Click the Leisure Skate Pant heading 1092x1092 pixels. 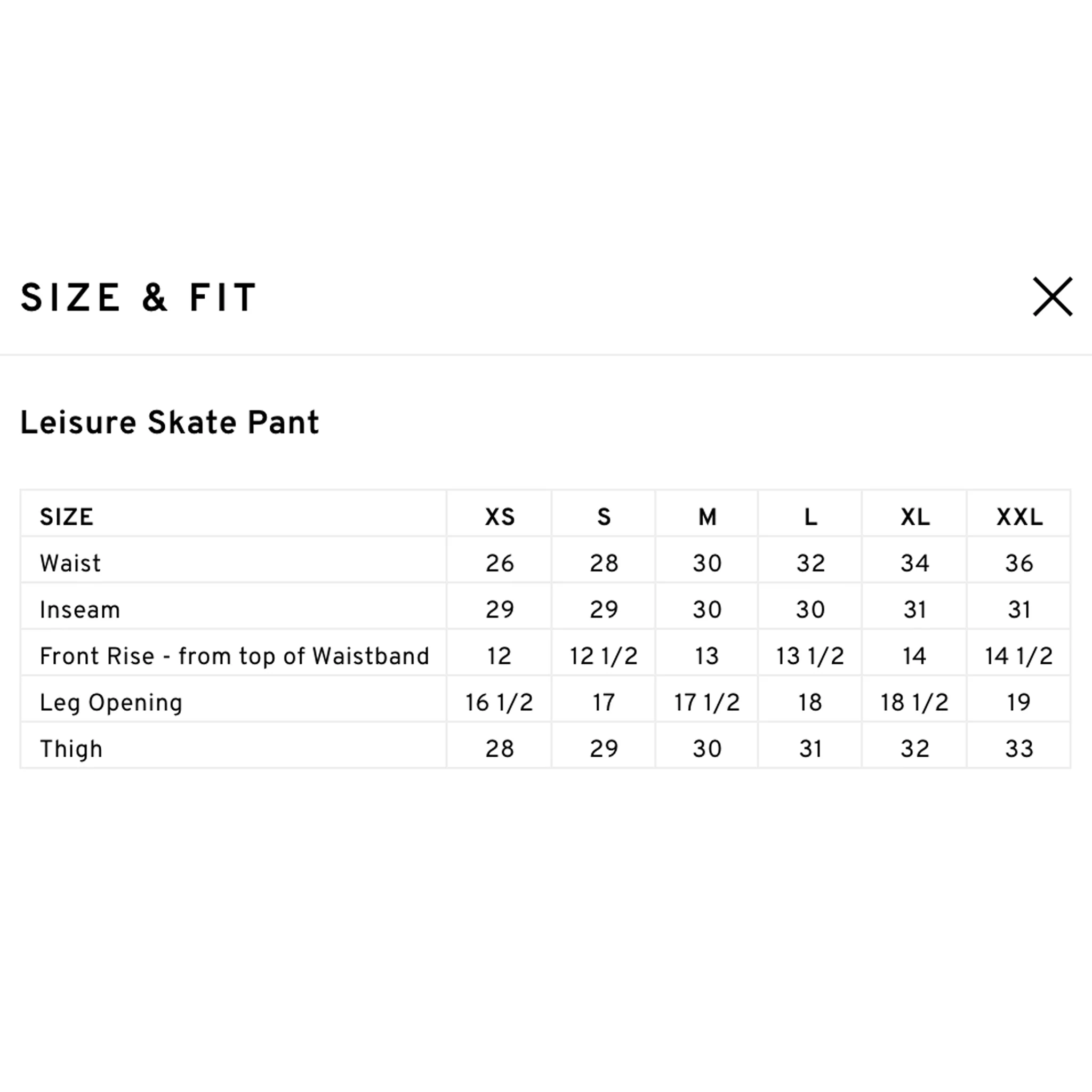[170, 423]
